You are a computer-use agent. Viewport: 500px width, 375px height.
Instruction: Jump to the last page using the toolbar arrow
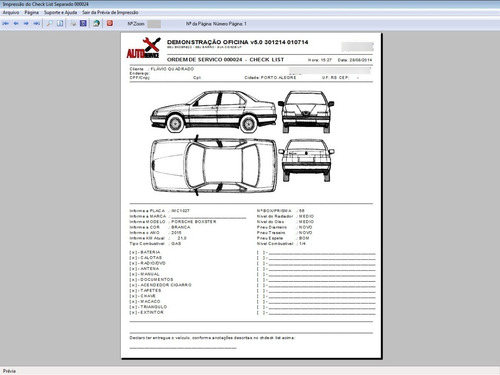pyautogui.click(x=37, y=23)
